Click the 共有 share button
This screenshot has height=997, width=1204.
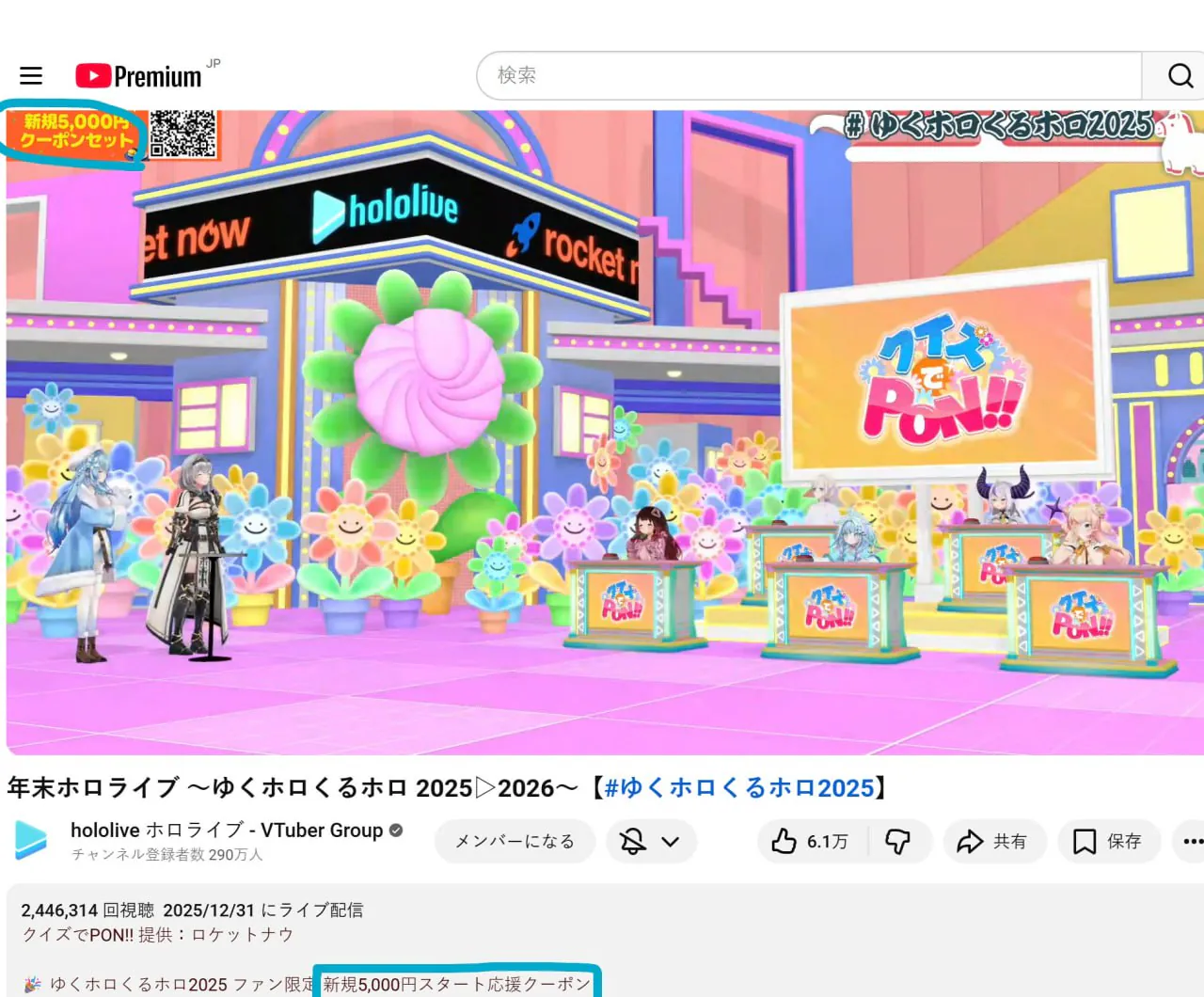tap(991, 841)
